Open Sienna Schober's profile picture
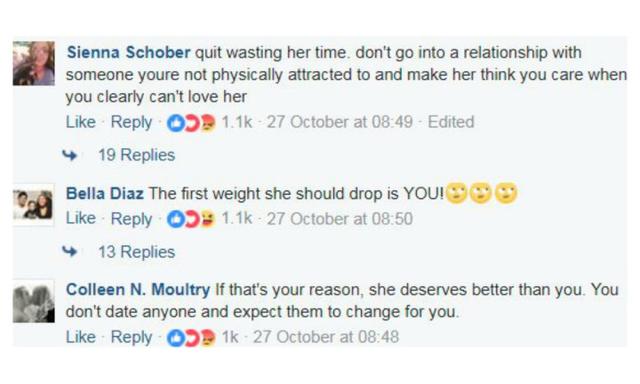 click(33, 63)
